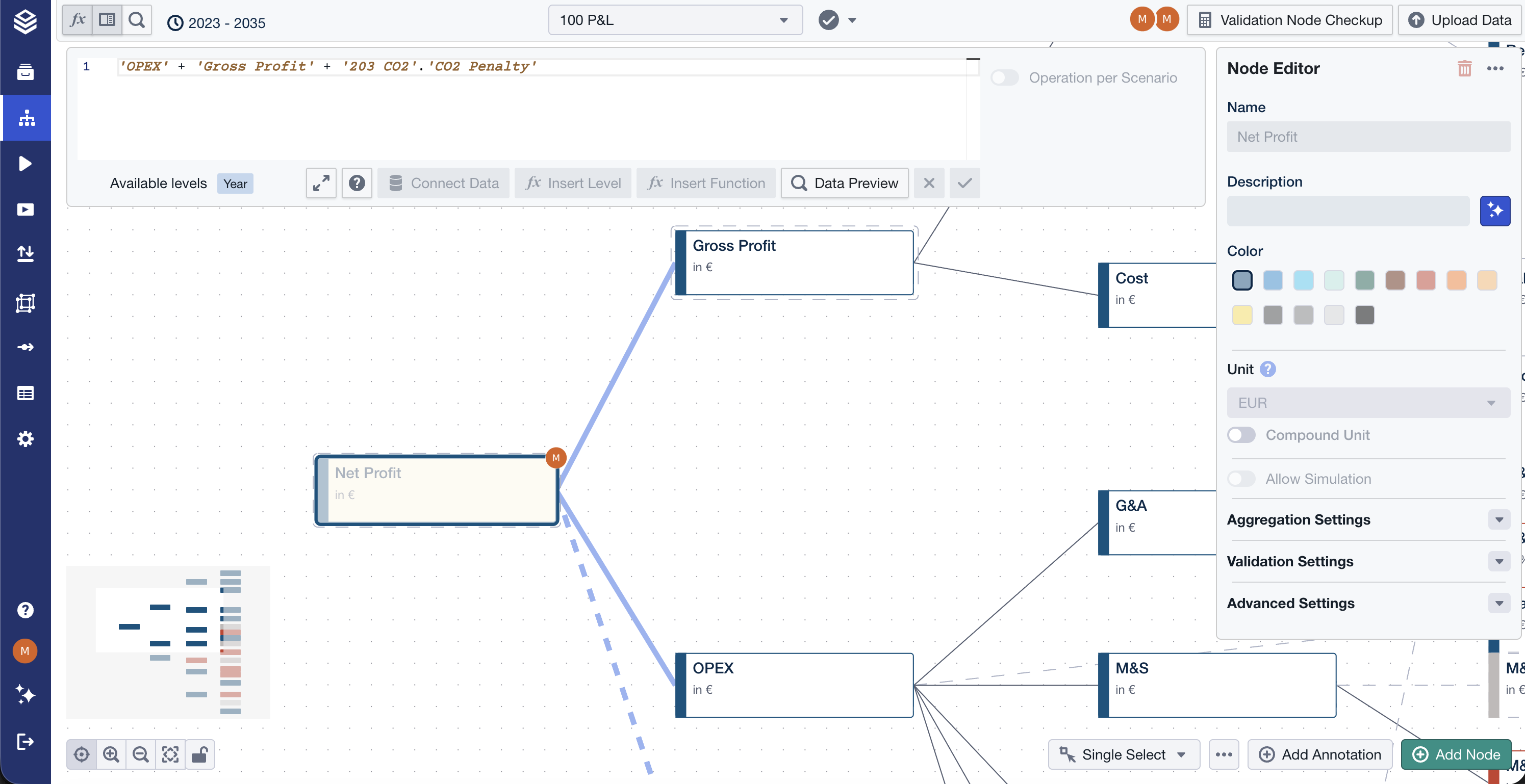
Task: Click the Add Node button
Action: [x=1456, y=754]
